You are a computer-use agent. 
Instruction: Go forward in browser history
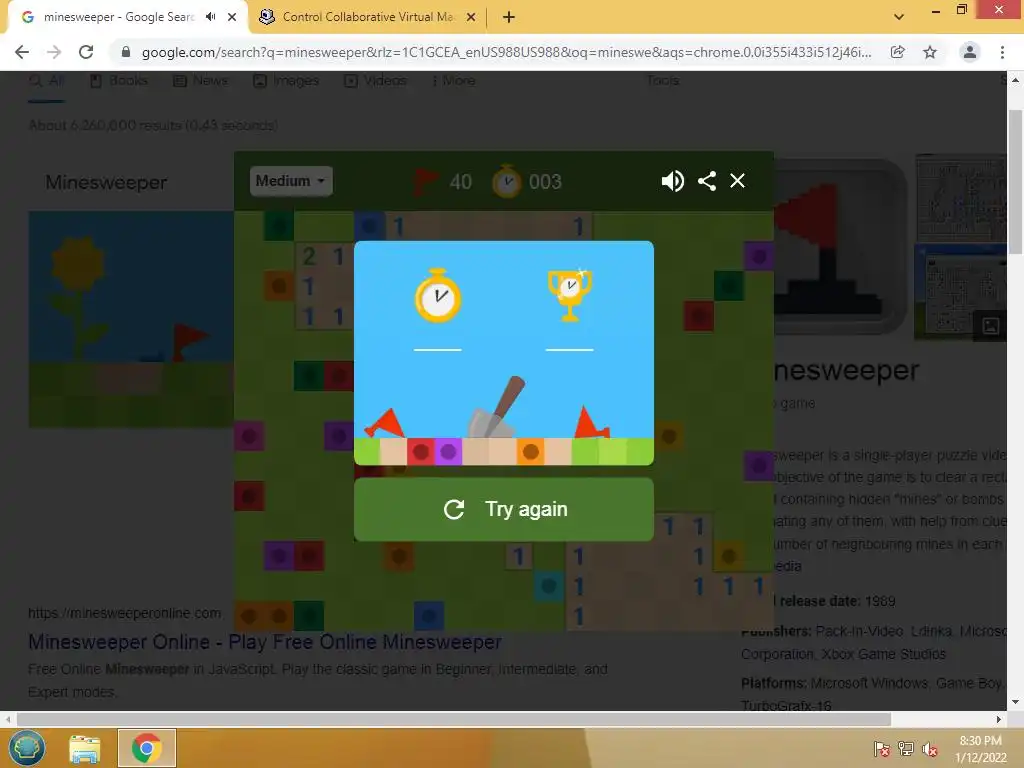click(54, 52)
